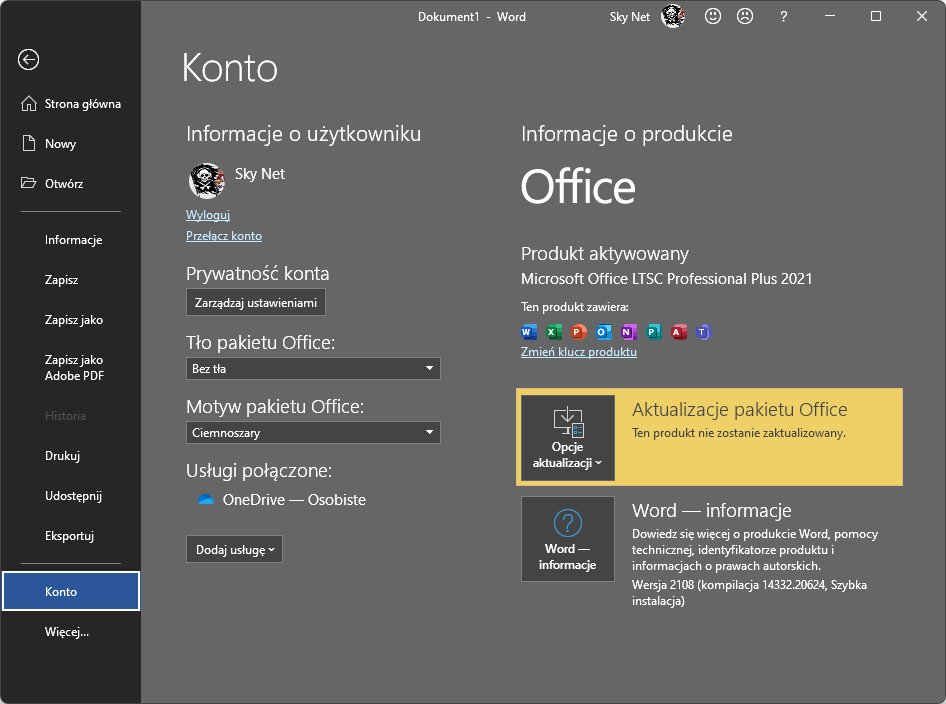946x704 pixels.
Task: Click the OneDrive cloud icon
Action: (x=206, y=499)
